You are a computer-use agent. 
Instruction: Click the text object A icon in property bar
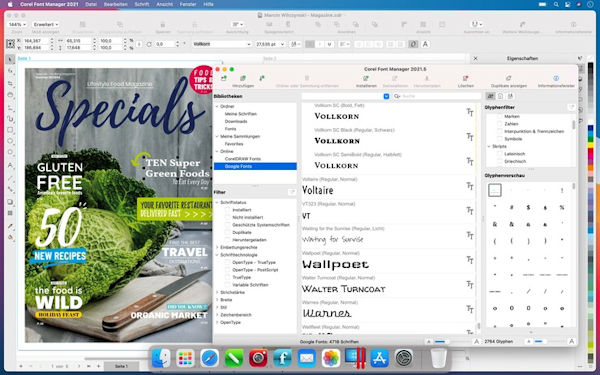tap(425, 44)
